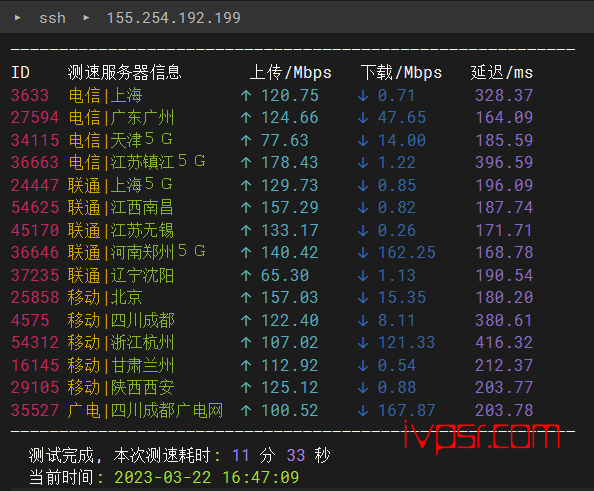
Task: Click latency value 380.61
Action: (x=504, y=321)
